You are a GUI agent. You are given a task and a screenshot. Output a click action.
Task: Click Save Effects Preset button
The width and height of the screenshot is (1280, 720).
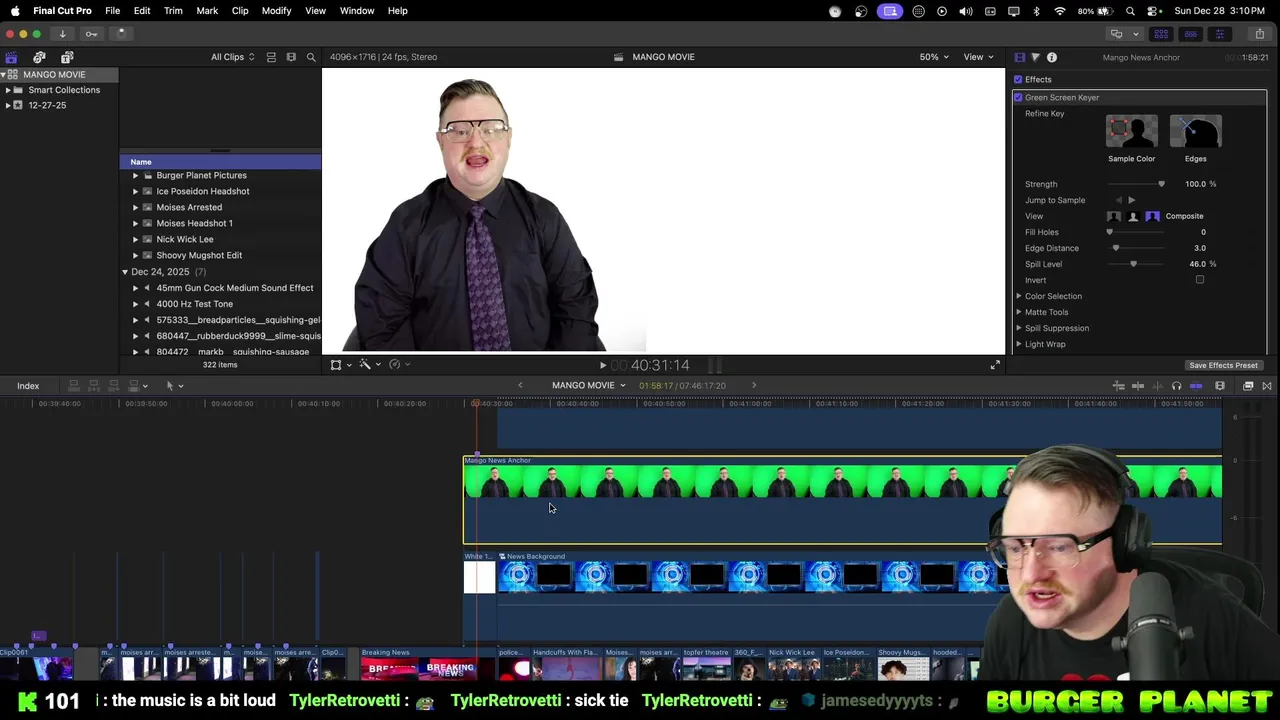(x=1223, y=365)
